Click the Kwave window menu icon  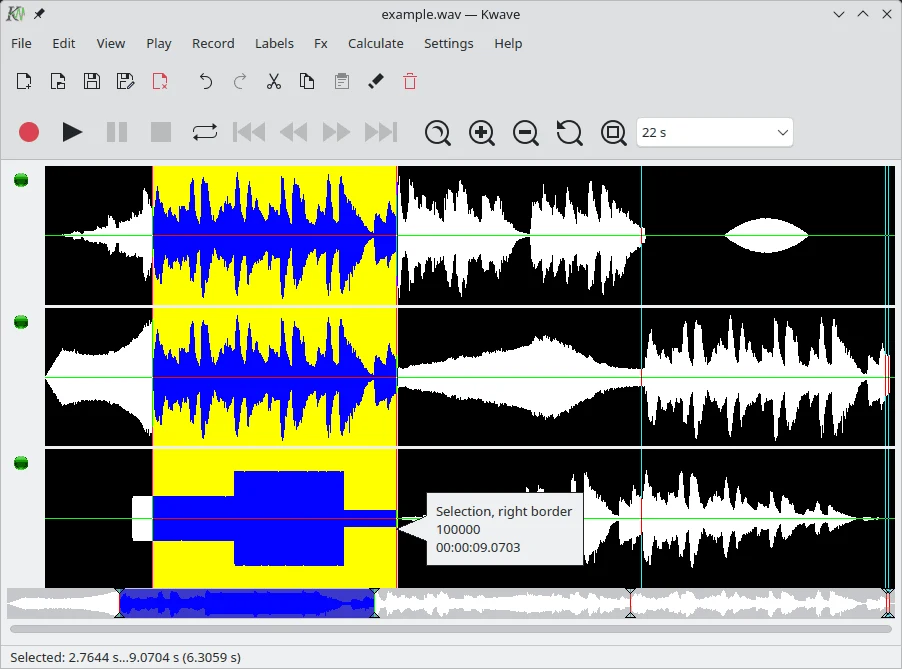point(16,14)
